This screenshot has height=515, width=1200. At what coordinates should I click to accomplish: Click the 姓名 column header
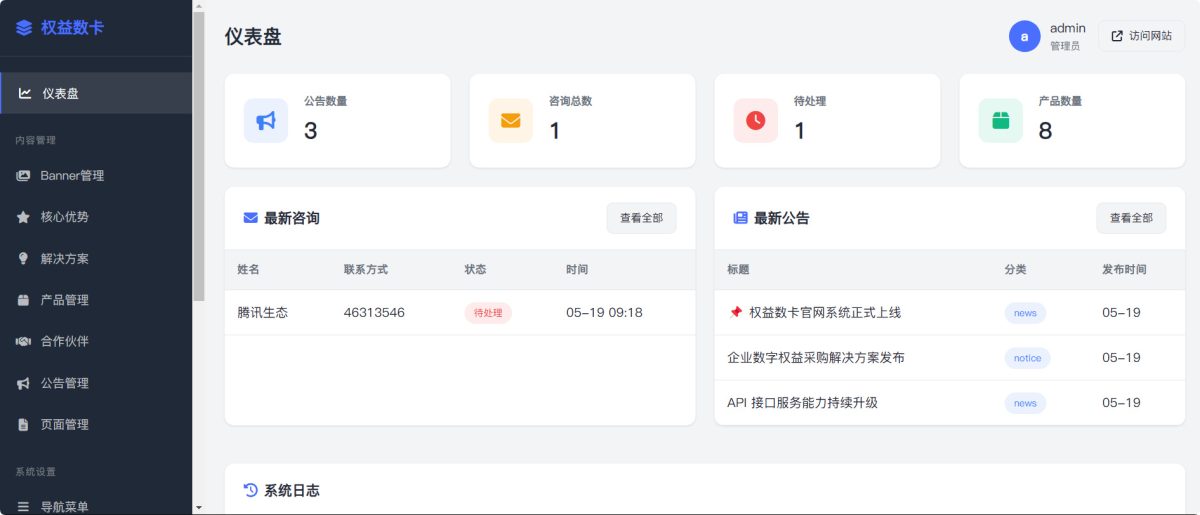pyautogui.click(x=248, y=270)
